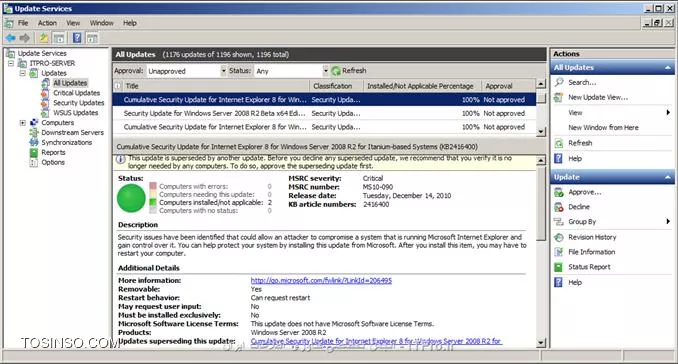678x364 pixels.
Task: Open the Window menu
Action: 102,23
